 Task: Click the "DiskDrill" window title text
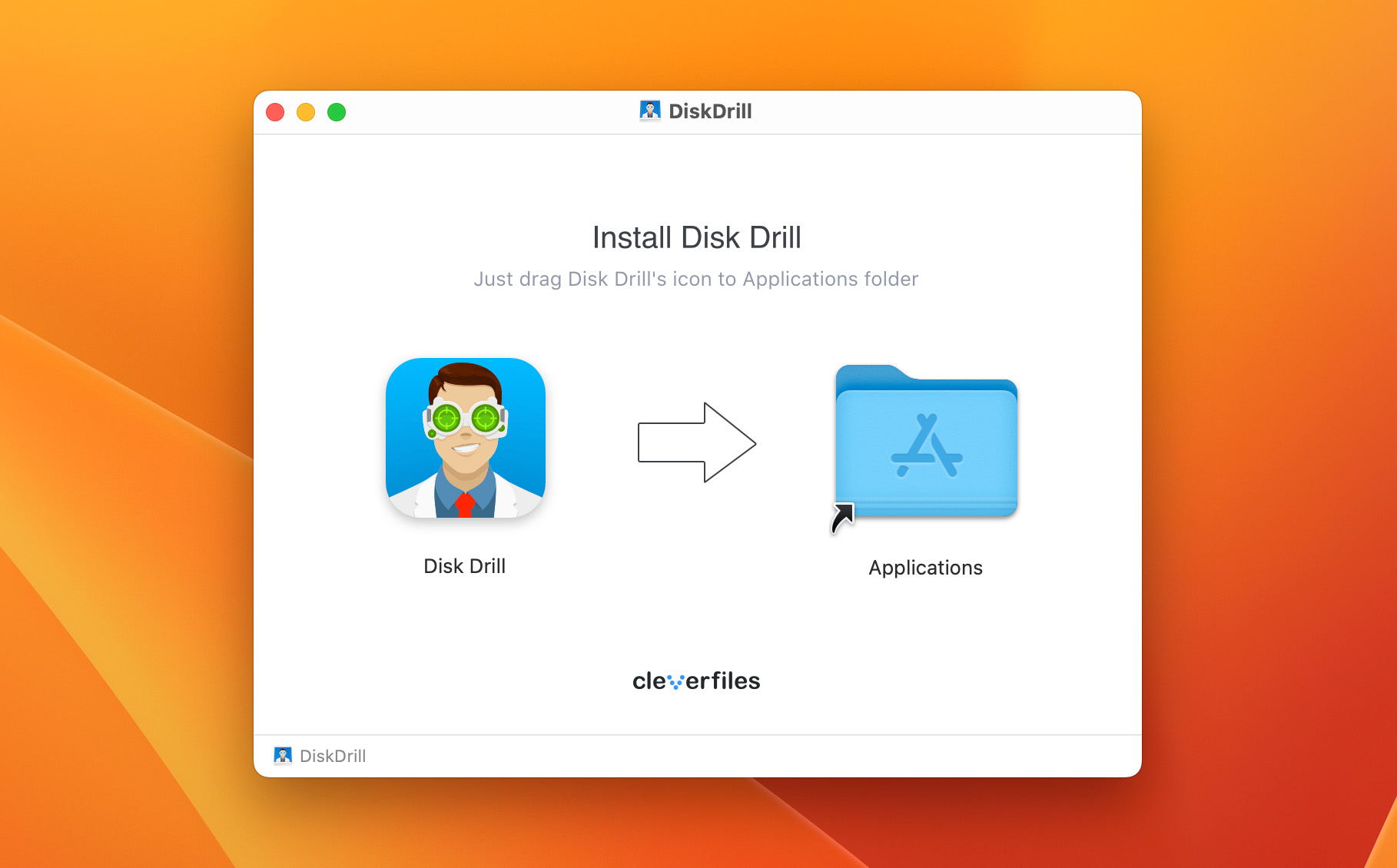click(710, 111)
